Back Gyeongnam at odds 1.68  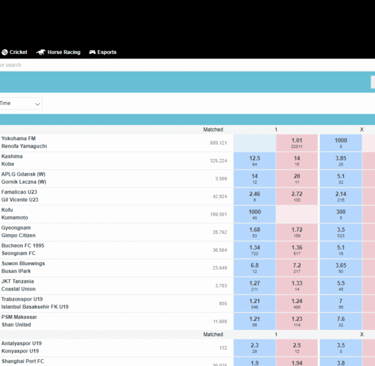coord(255,232)
